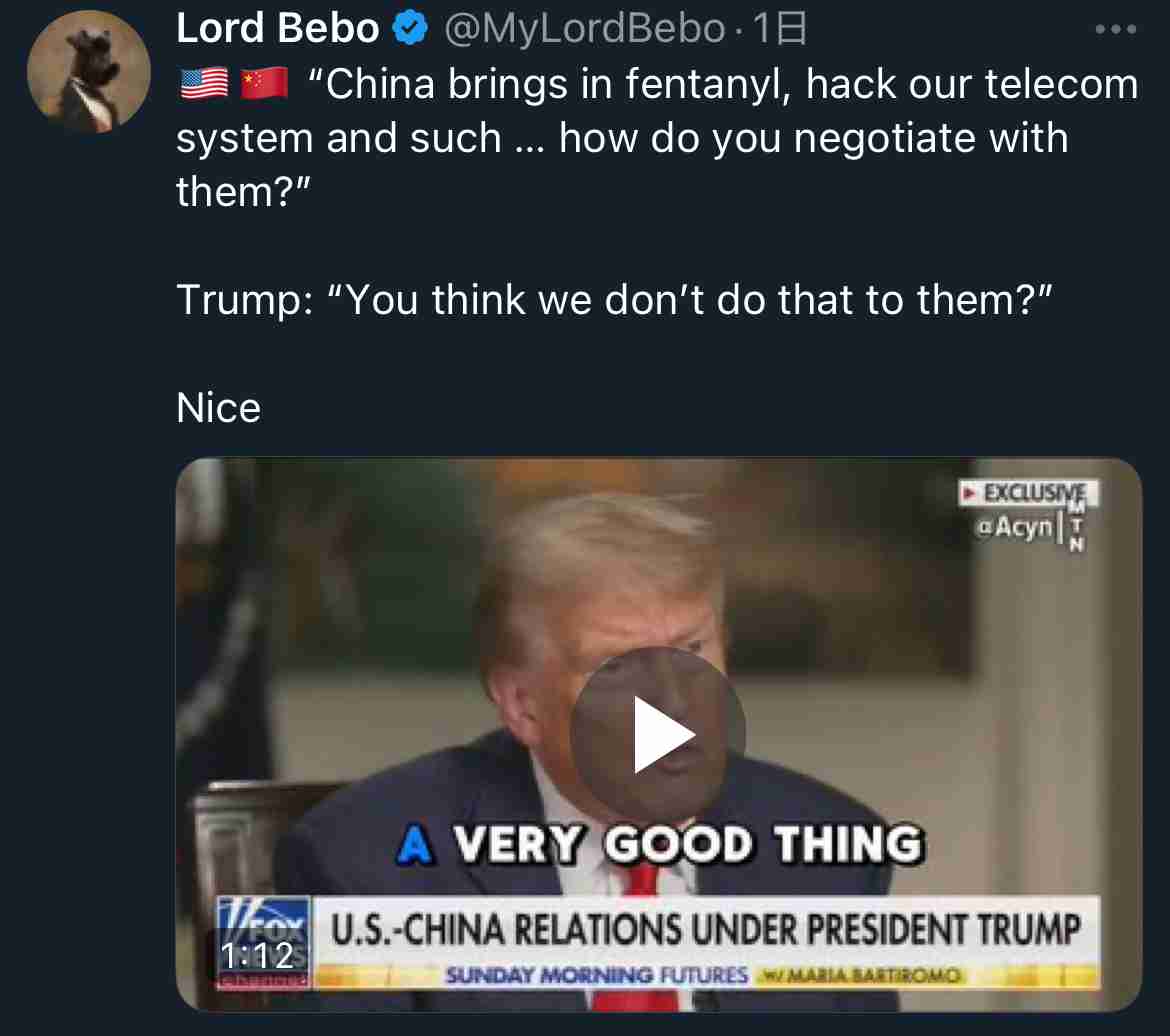
Task: Click the China flag emoji
Action: coord(264,83)
